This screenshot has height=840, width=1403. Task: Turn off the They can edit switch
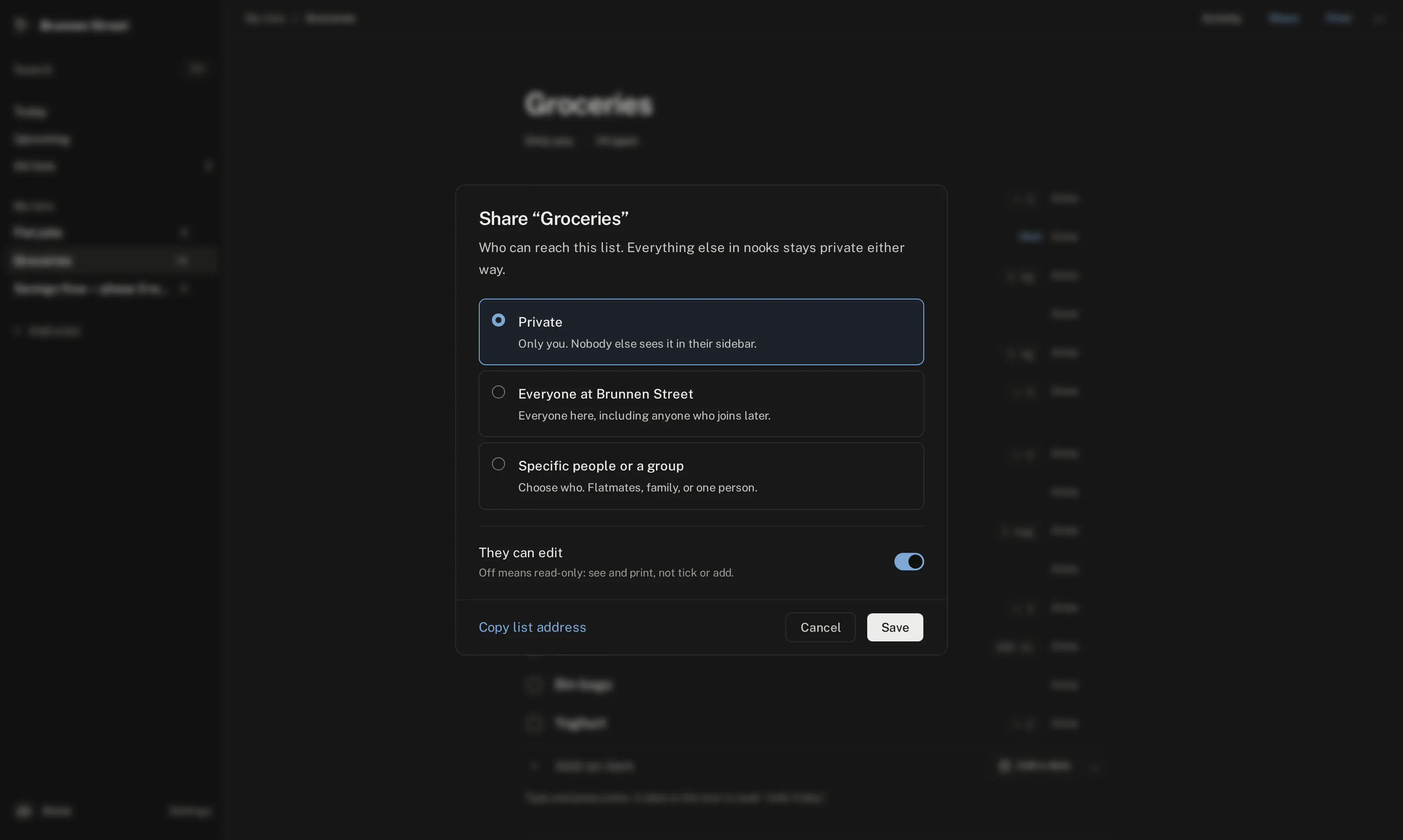(x=909, y=562)
